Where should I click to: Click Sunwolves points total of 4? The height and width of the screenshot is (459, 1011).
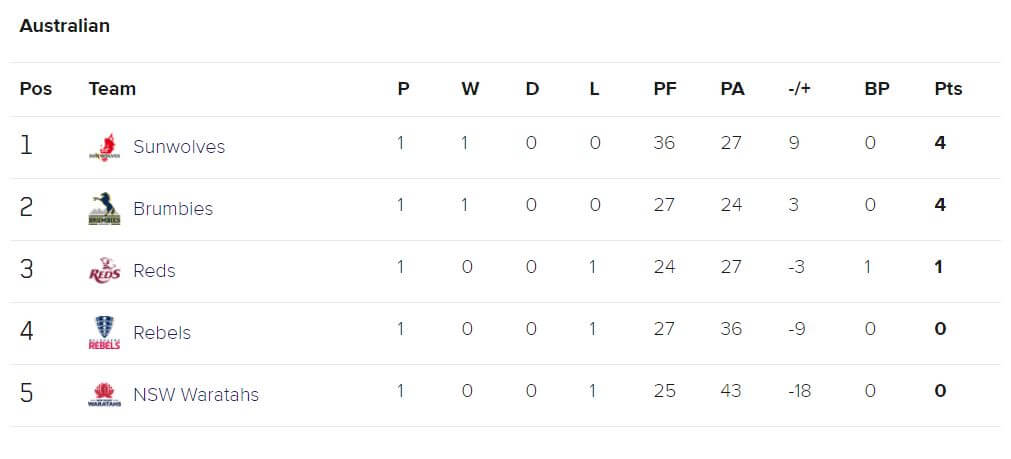point(940,143)
